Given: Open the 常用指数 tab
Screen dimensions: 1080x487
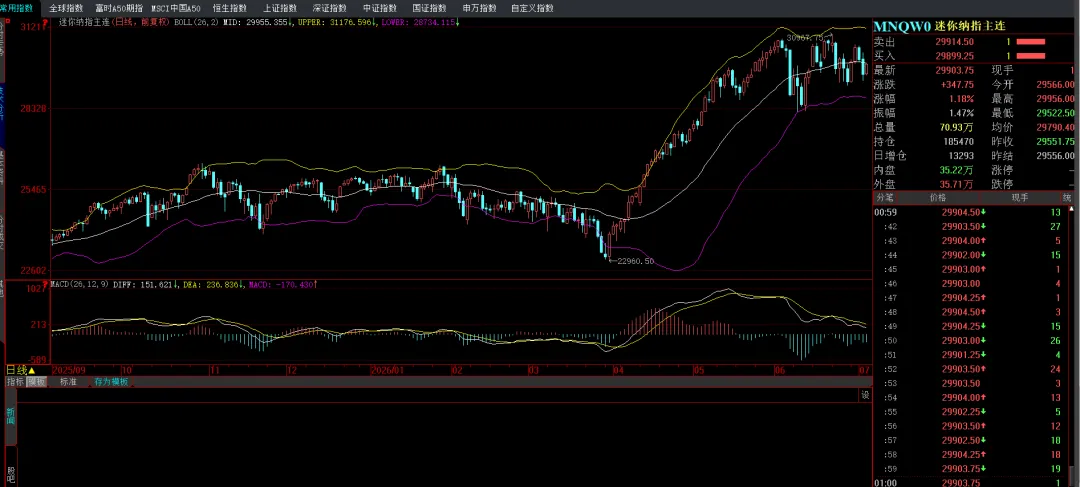Looking at the screenshot, I should coord(16,8).
